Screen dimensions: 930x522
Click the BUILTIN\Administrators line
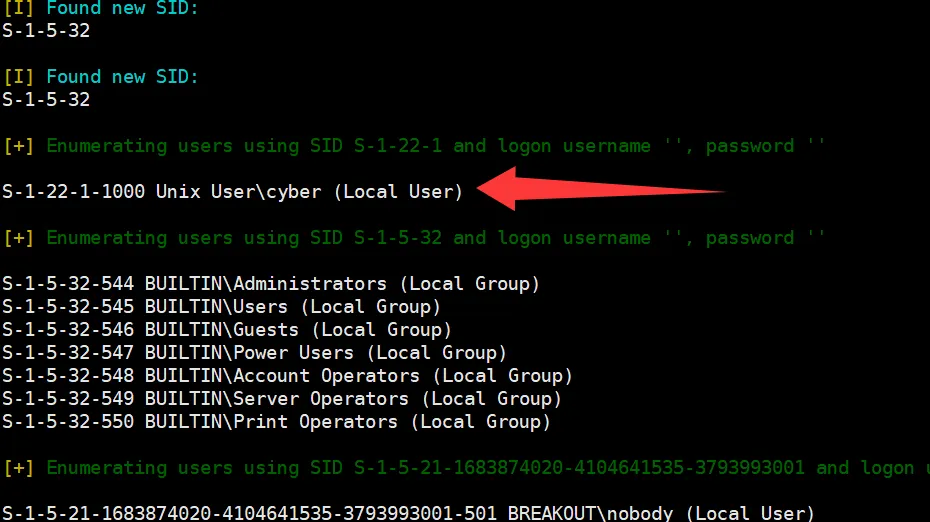(271, 284)
